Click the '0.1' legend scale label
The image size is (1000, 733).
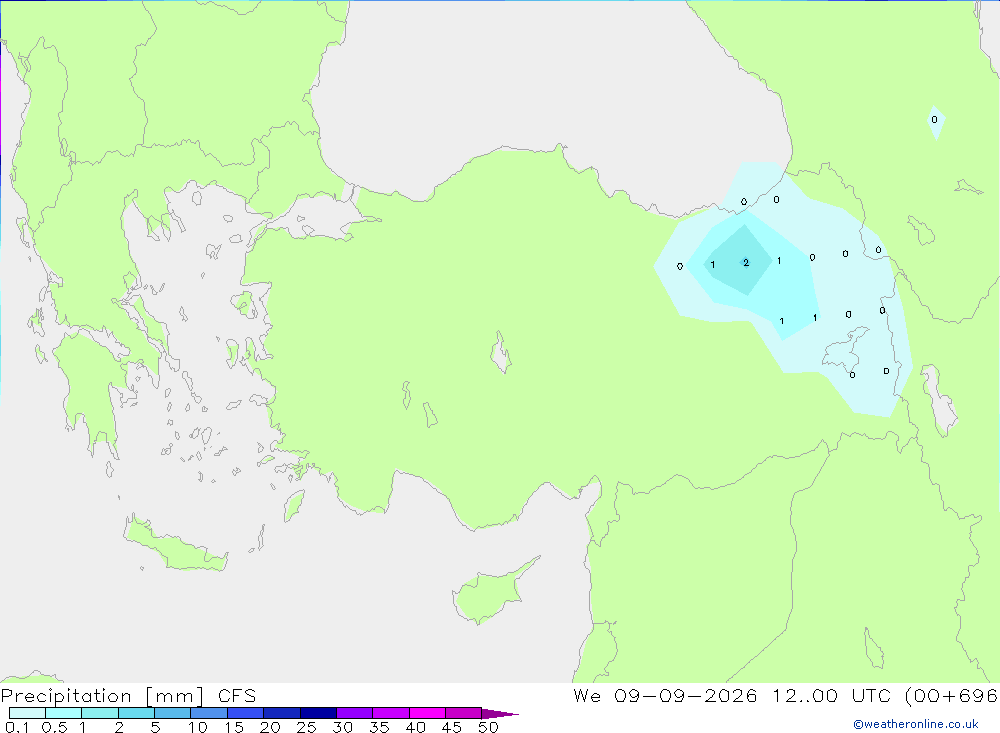coord(17,727)
